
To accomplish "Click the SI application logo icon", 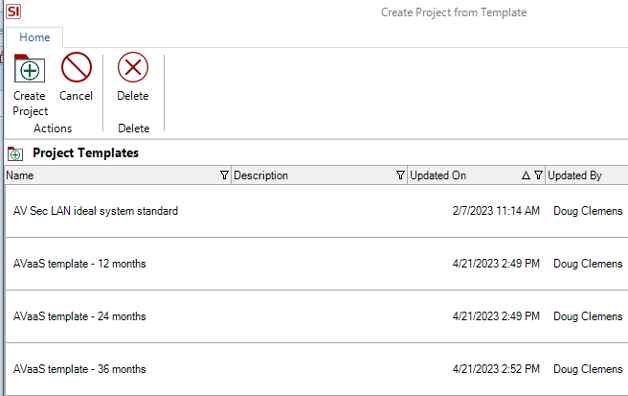I will [13, 11].
